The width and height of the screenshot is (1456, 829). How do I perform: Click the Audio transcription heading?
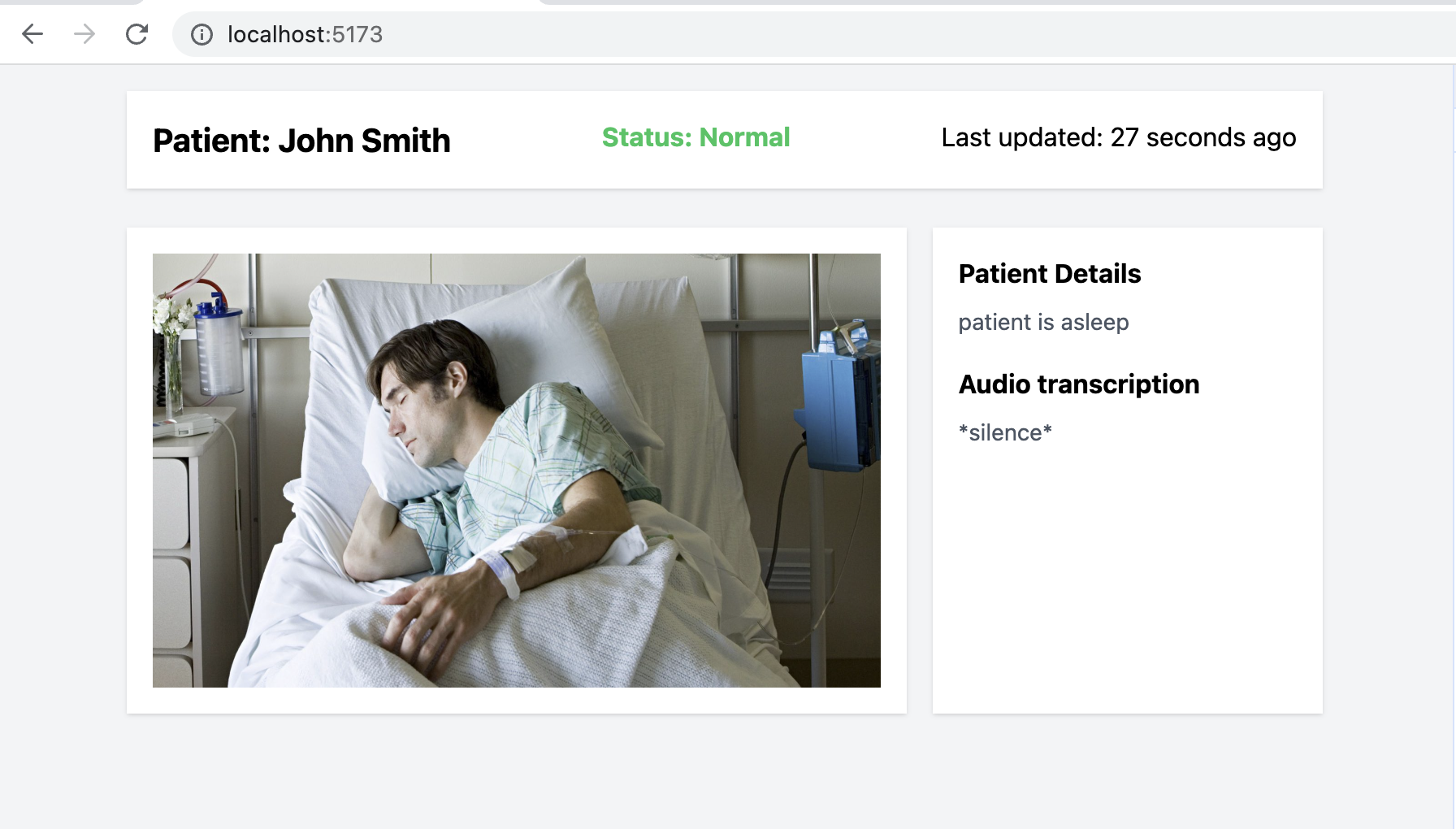pyautogui.click(x=1079, y=384)
